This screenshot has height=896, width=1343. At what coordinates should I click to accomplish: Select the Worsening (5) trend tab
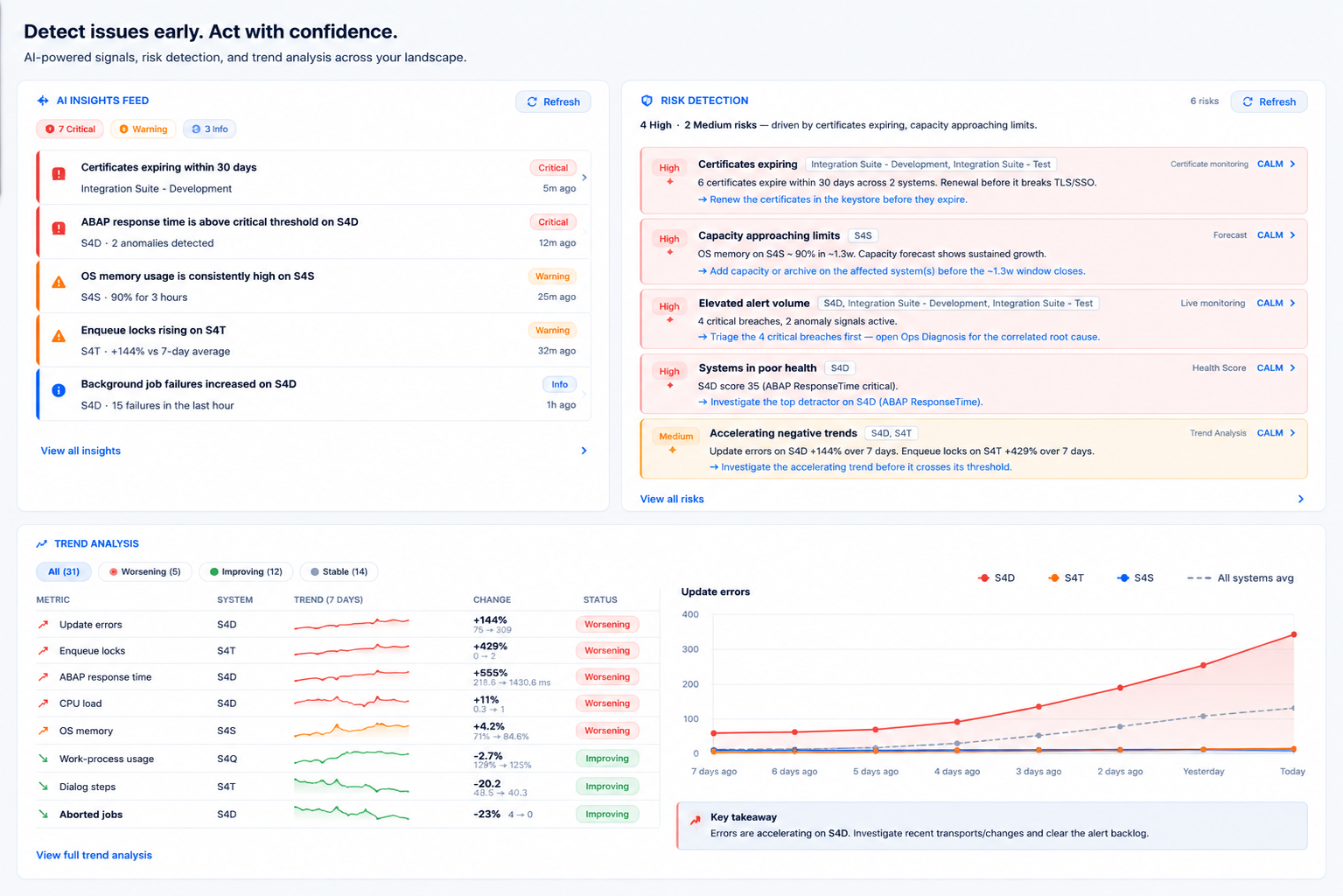click(145, 571)
